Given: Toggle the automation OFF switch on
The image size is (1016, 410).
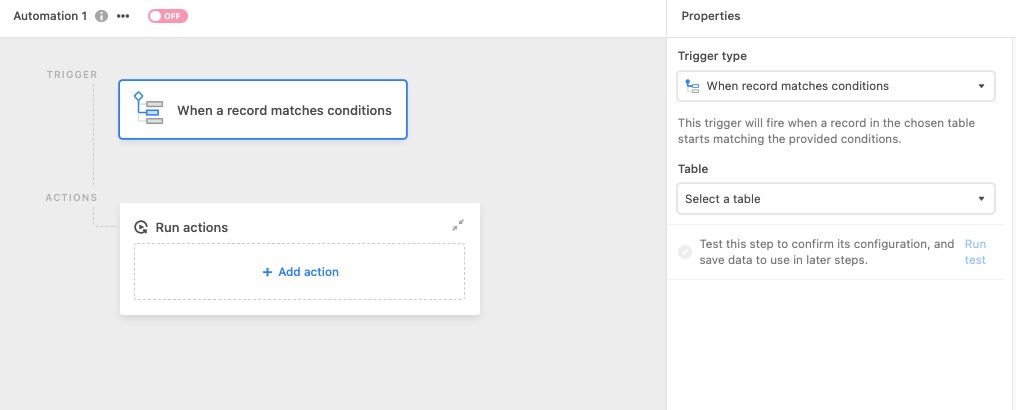Looking at the screenshot, I should (x=168, y=16).
